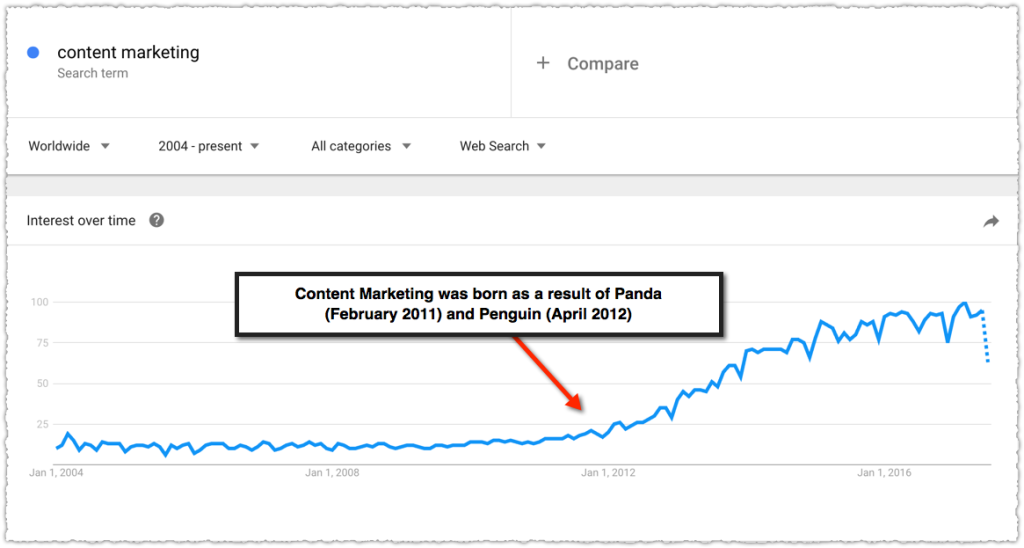
Task: Edit the content marketing search term
Action: point(128,52)
